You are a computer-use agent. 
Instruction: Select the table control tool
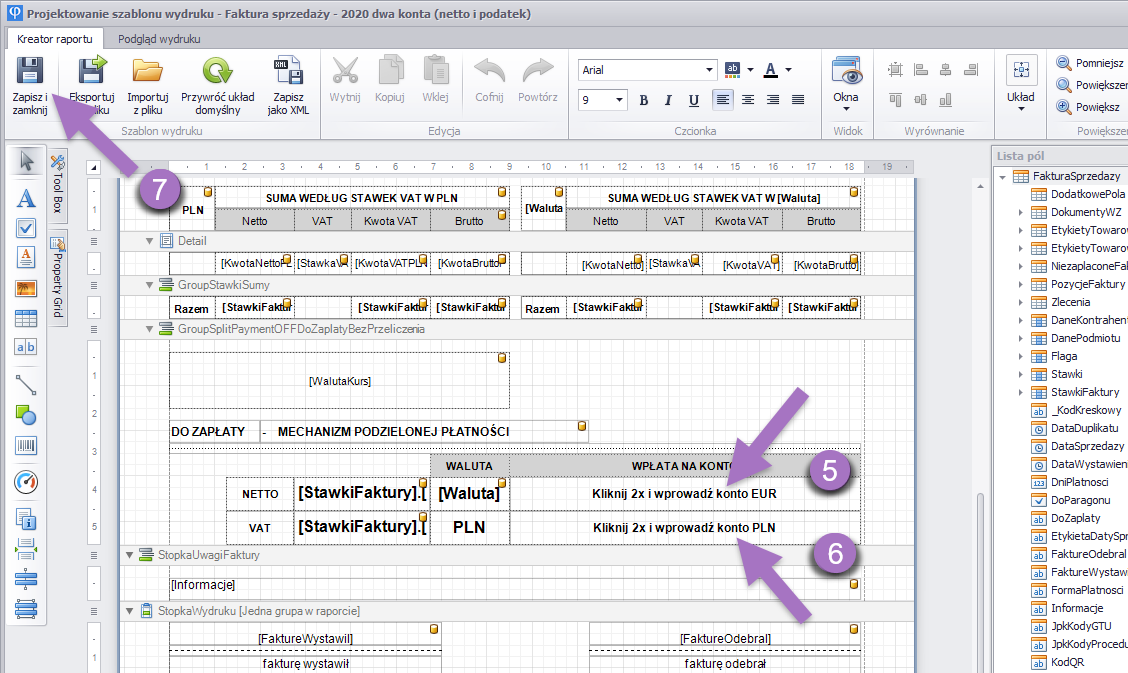(26, 318)
